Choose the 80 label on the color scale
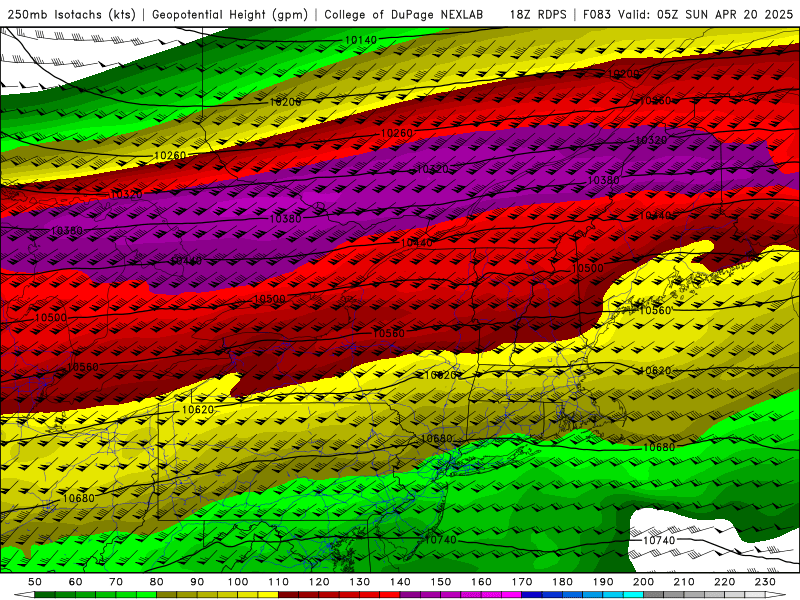 157,582
